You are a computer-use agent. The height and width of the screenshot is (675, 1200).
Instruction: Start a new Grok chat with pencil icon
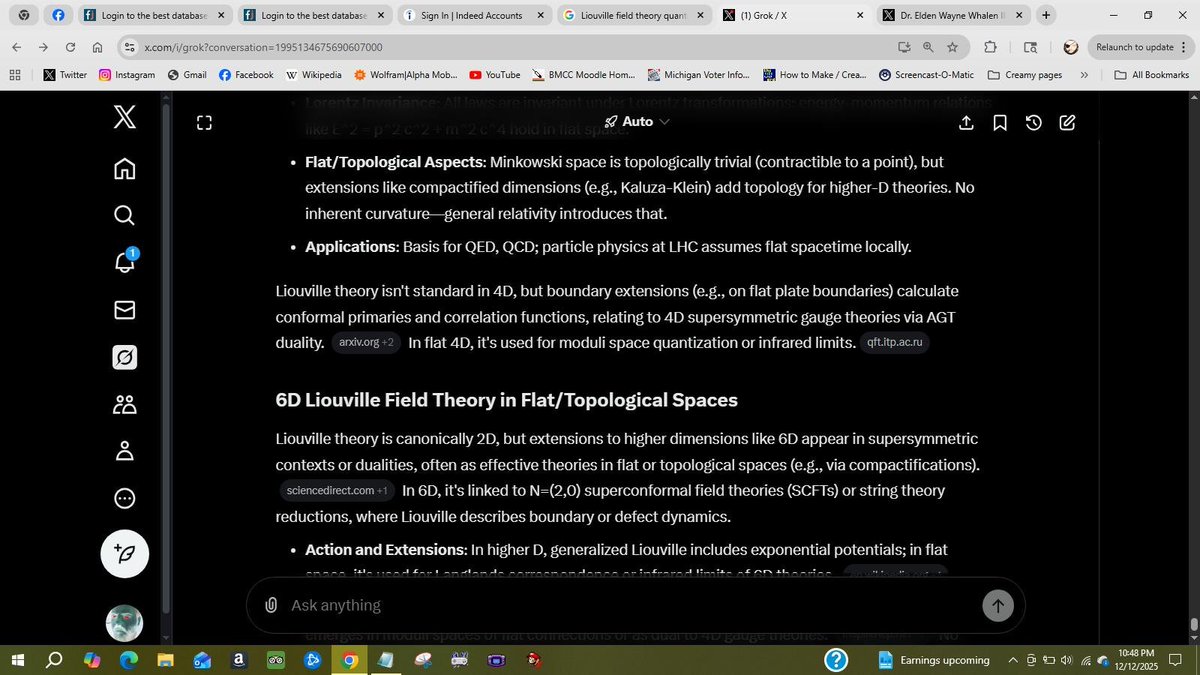(1067, 122)
